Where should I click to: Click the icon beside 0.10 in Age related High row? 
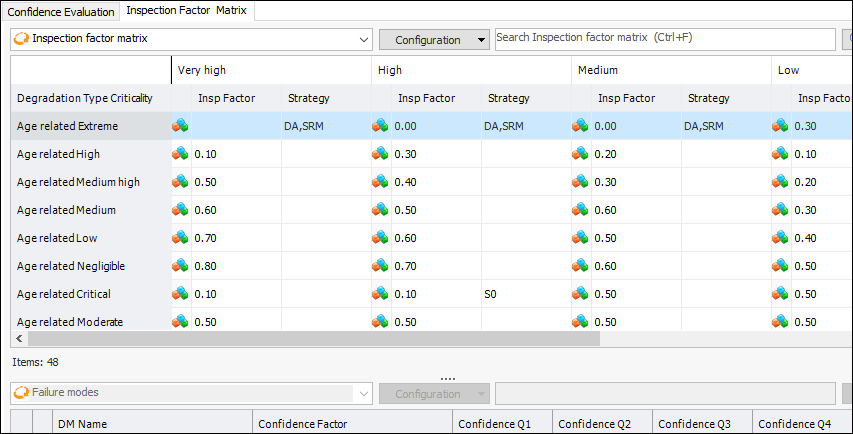coord(180,154)
